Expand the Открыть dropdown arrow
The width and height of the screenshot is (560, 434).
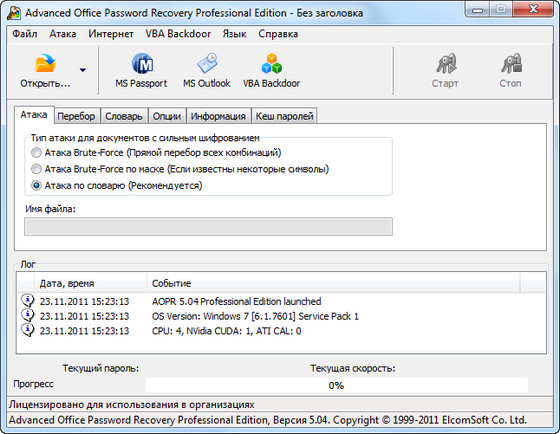[83, 70]
